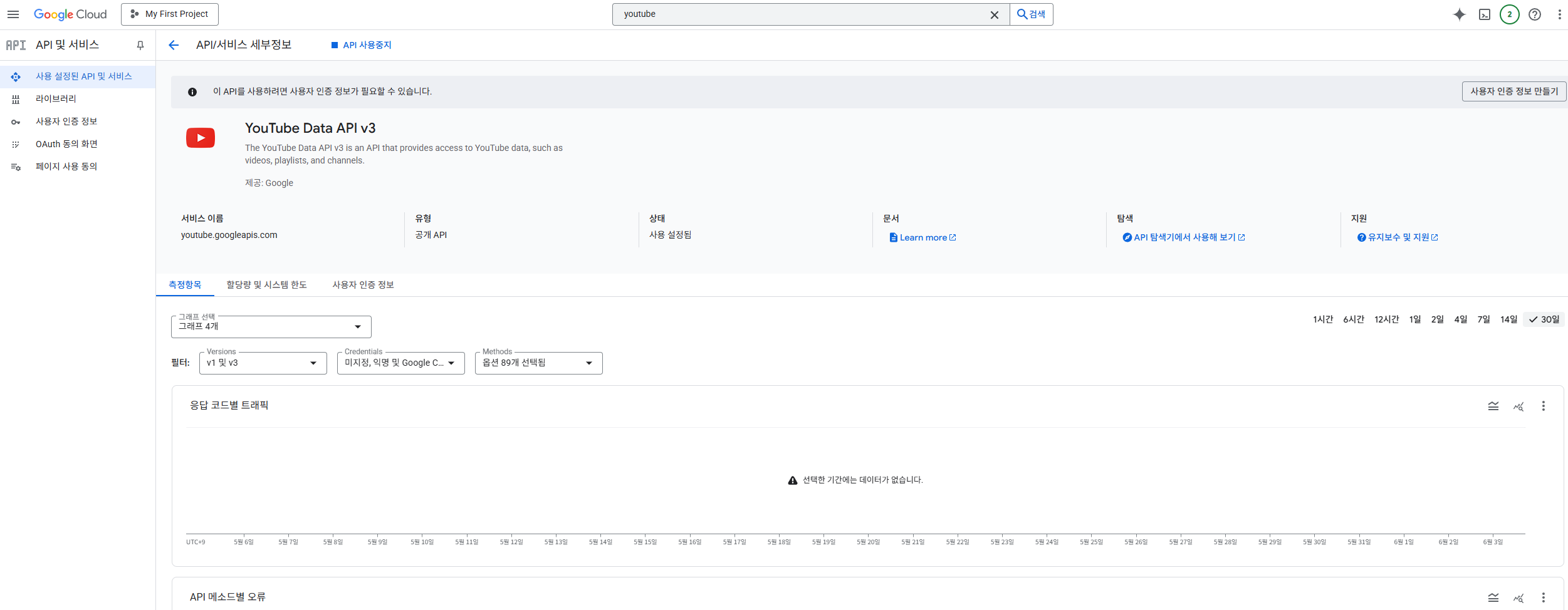The width and height of the screenshot is (1568, 610).
Task: Expand the Methods filter dropdown
Action: 539,363
